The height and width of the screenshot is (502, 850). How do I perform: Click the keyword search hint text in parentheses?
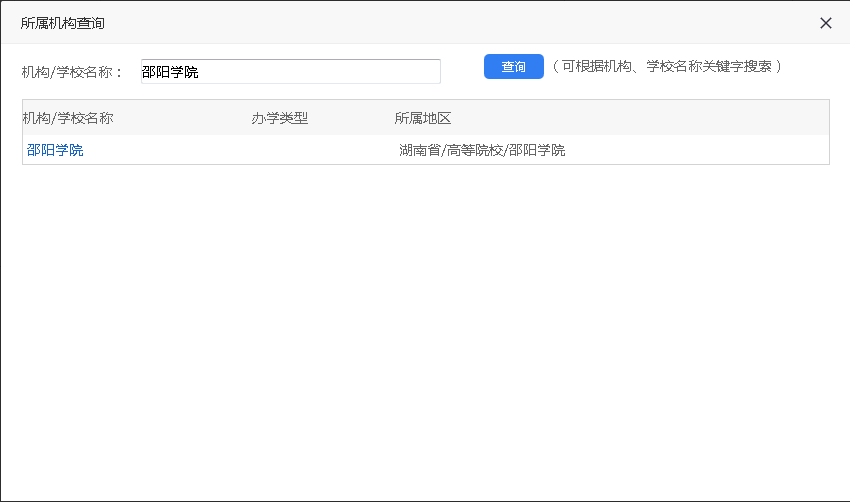[666, 67]
